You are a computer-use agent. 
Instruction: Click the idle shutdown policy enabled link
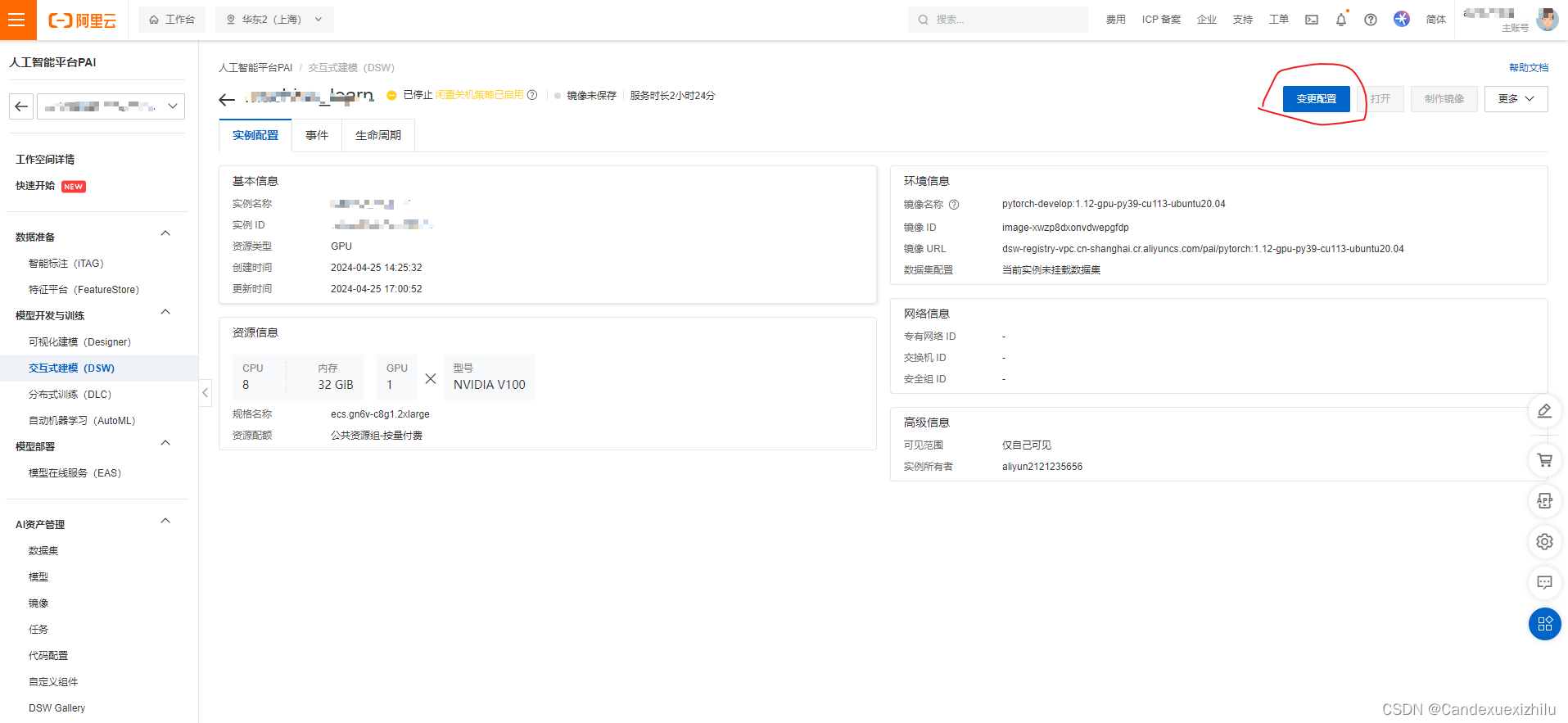[x=479, y=95]
